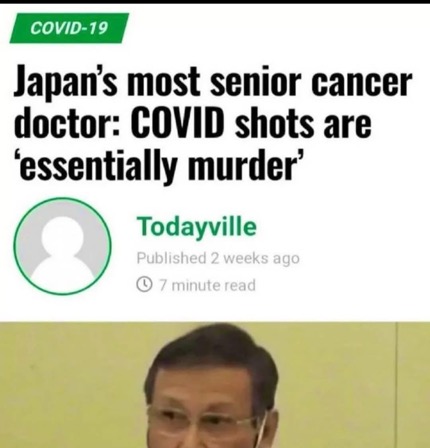Click the gray author avatar placeholder
Screen dimensions: 430x448
click(62, 246)
